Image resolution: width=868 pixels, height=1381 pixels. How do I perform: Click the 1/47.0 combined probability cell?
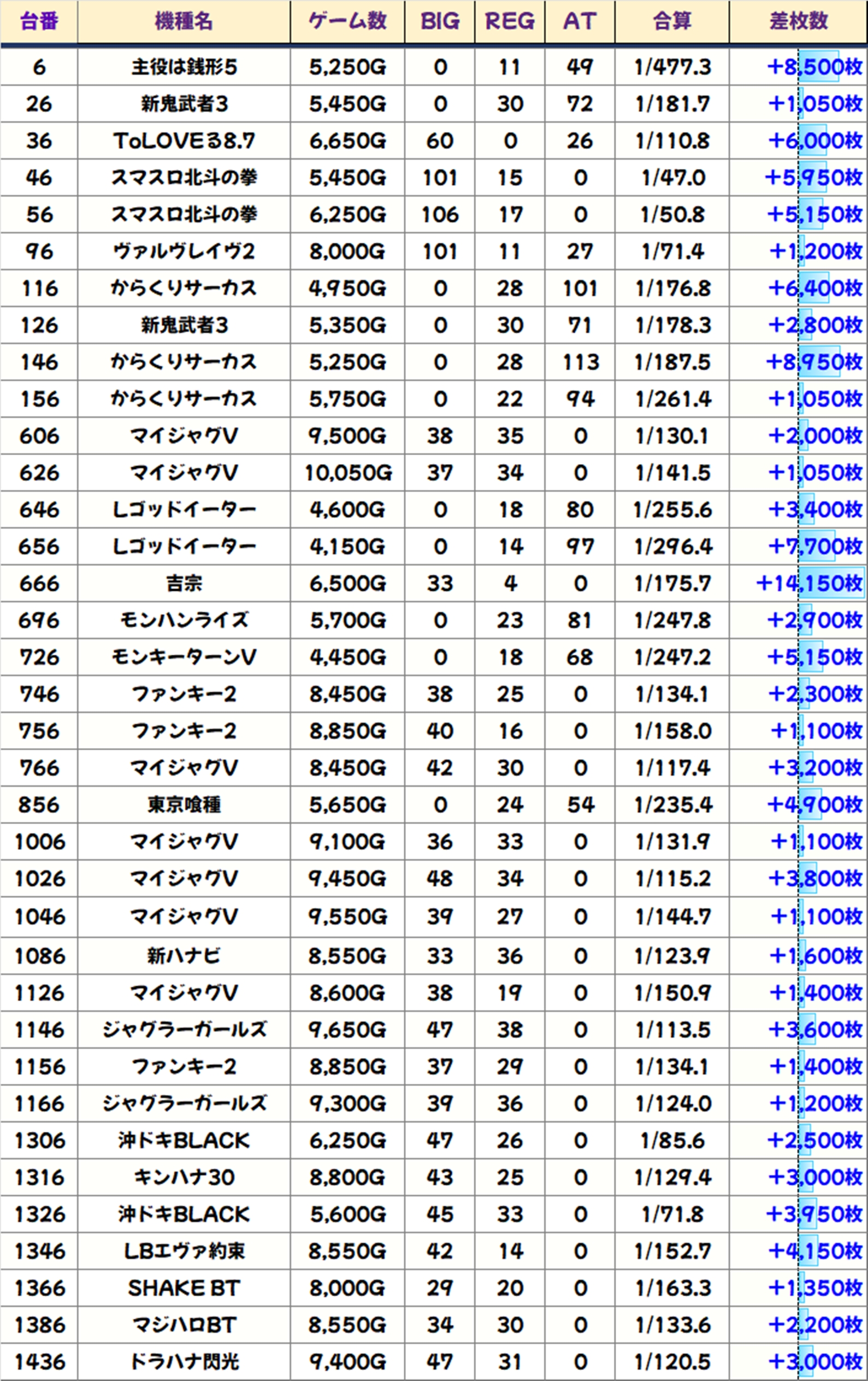coord(672,178)
